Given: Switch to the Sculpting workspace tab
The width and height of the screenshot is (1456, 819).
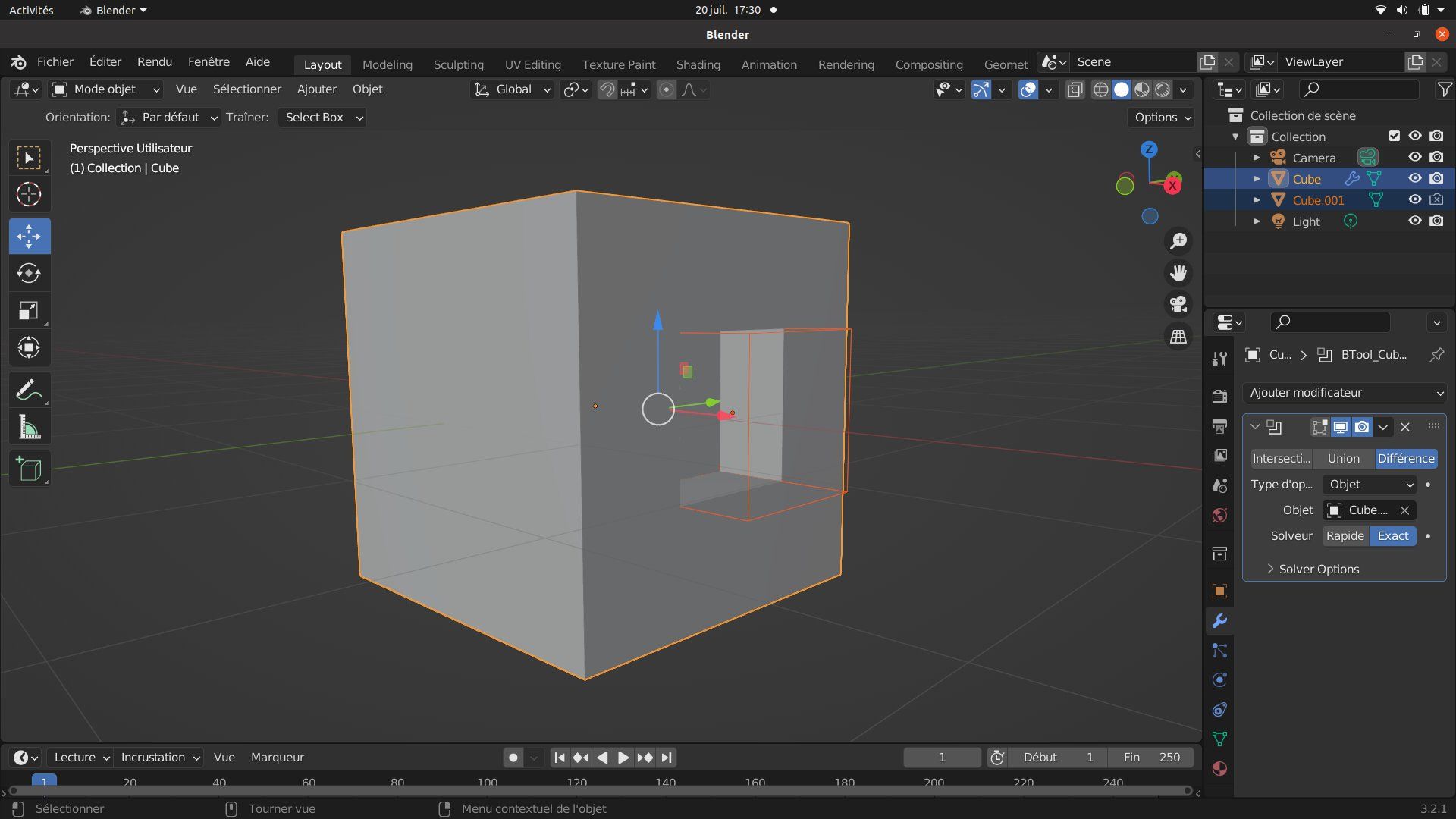Looking at the screenshot, I should (x=459, y=64).
